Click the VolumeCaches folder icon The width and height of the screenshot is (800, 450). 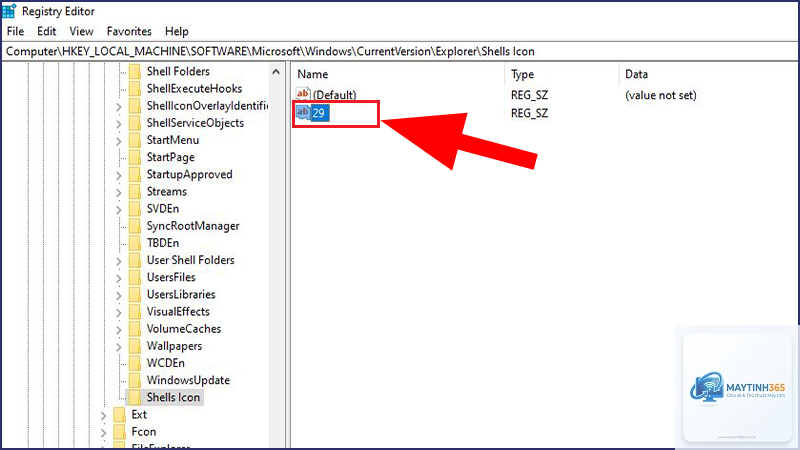click(x=135, y=329)
